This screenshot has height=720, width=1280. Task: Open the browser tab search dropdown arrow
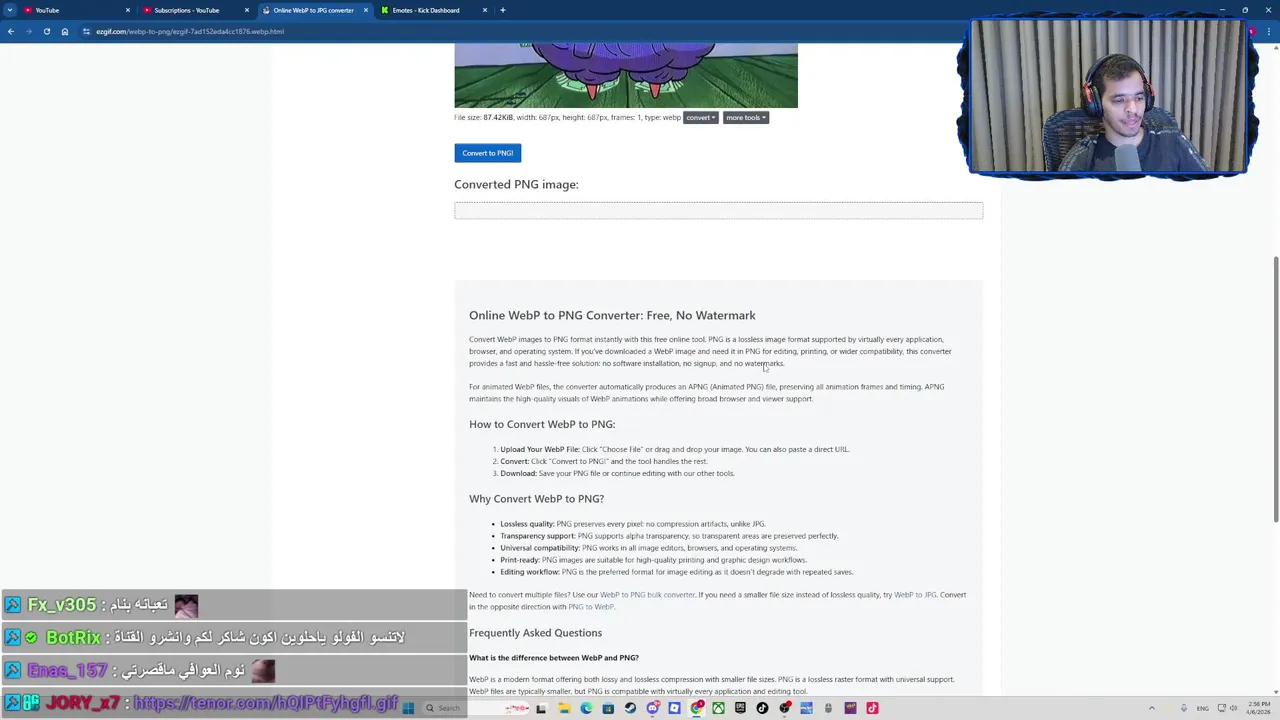pyautogui.click(x=10, y=10)
